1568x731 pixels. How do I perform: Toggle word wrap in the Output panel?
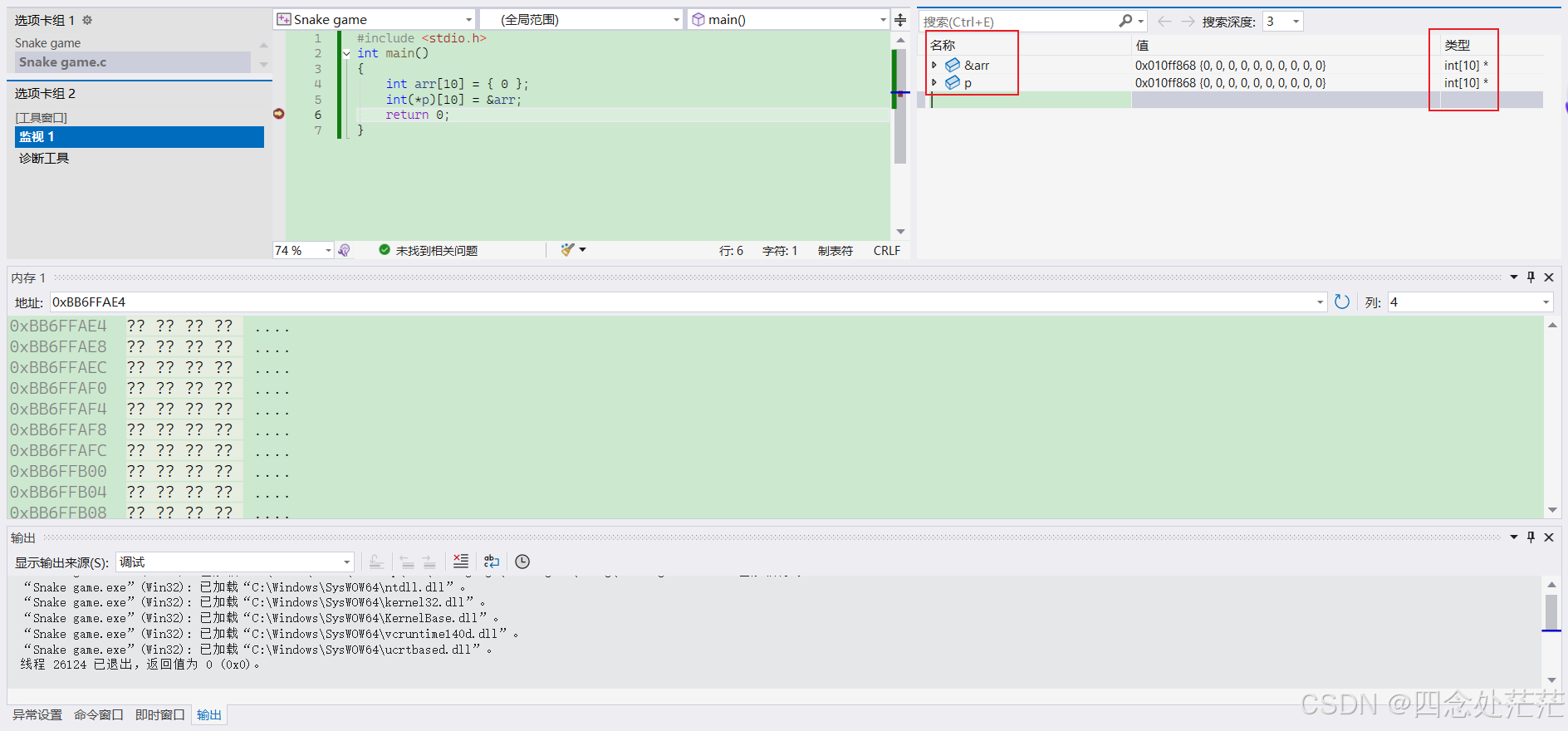tap(492, 562)
